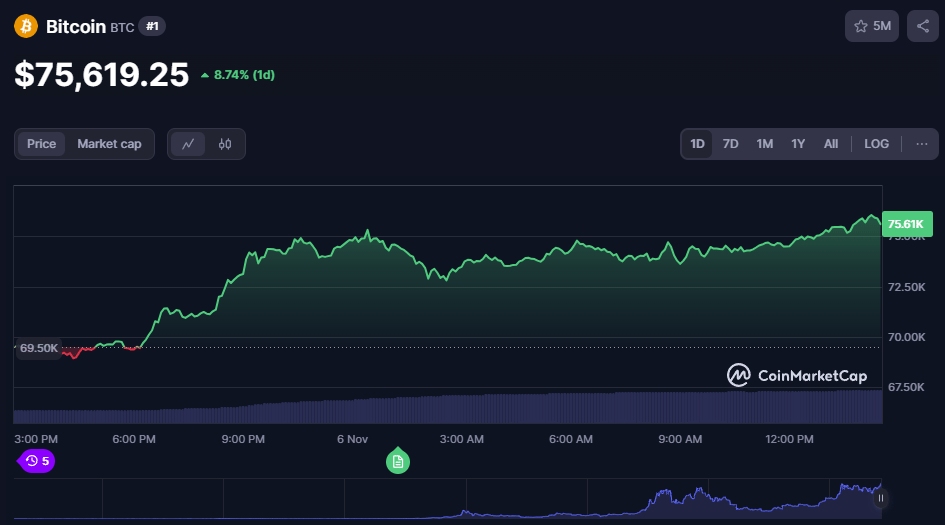Image resolution: width=945 pixels, height=525 pixels.
Task: Click the $75,619.25 price value
Action: pyautogui.click(x=101, y=75)
